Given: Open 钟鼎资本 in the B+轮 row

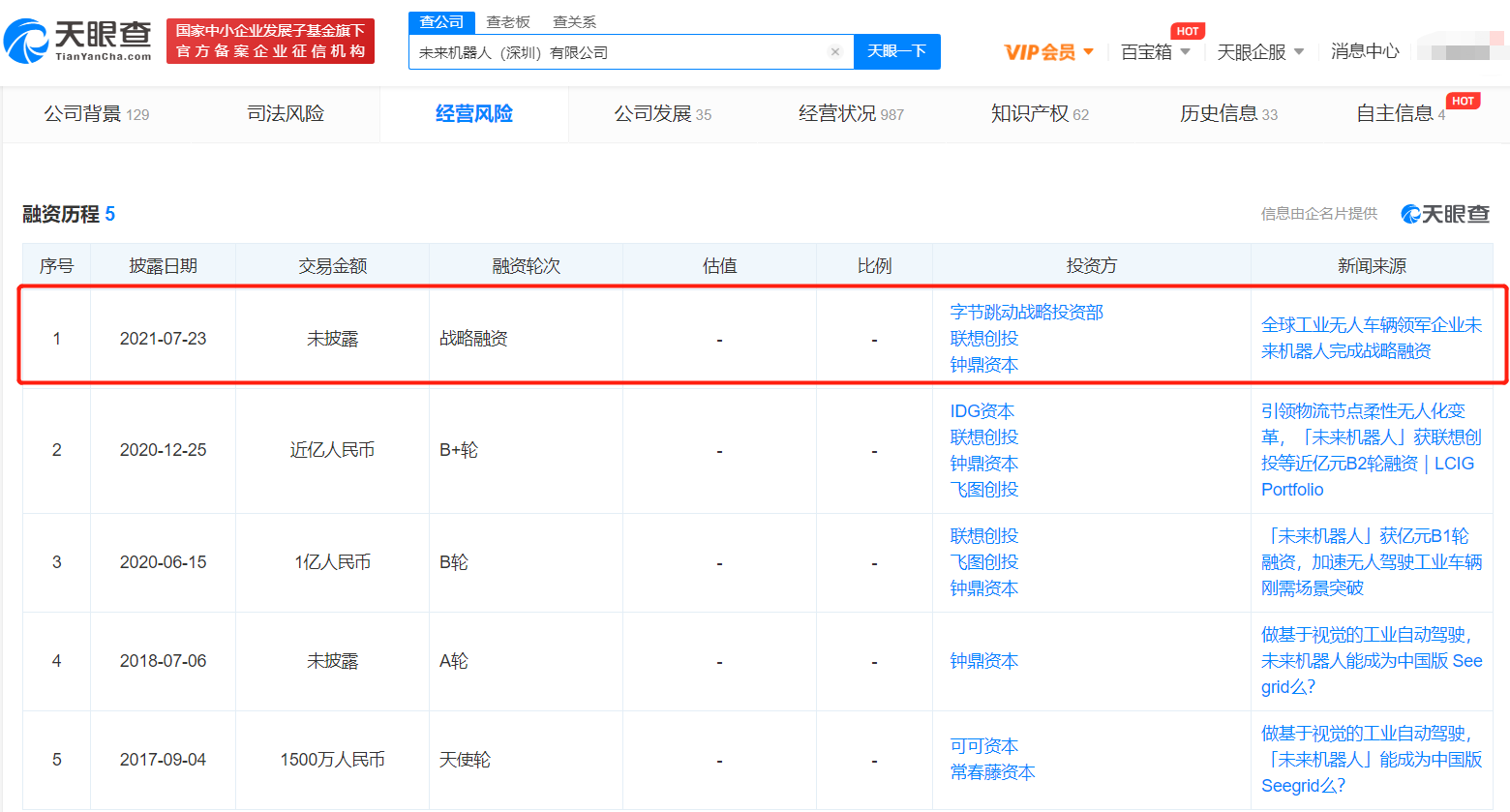Looking at the screenshot, I should 984,464.
